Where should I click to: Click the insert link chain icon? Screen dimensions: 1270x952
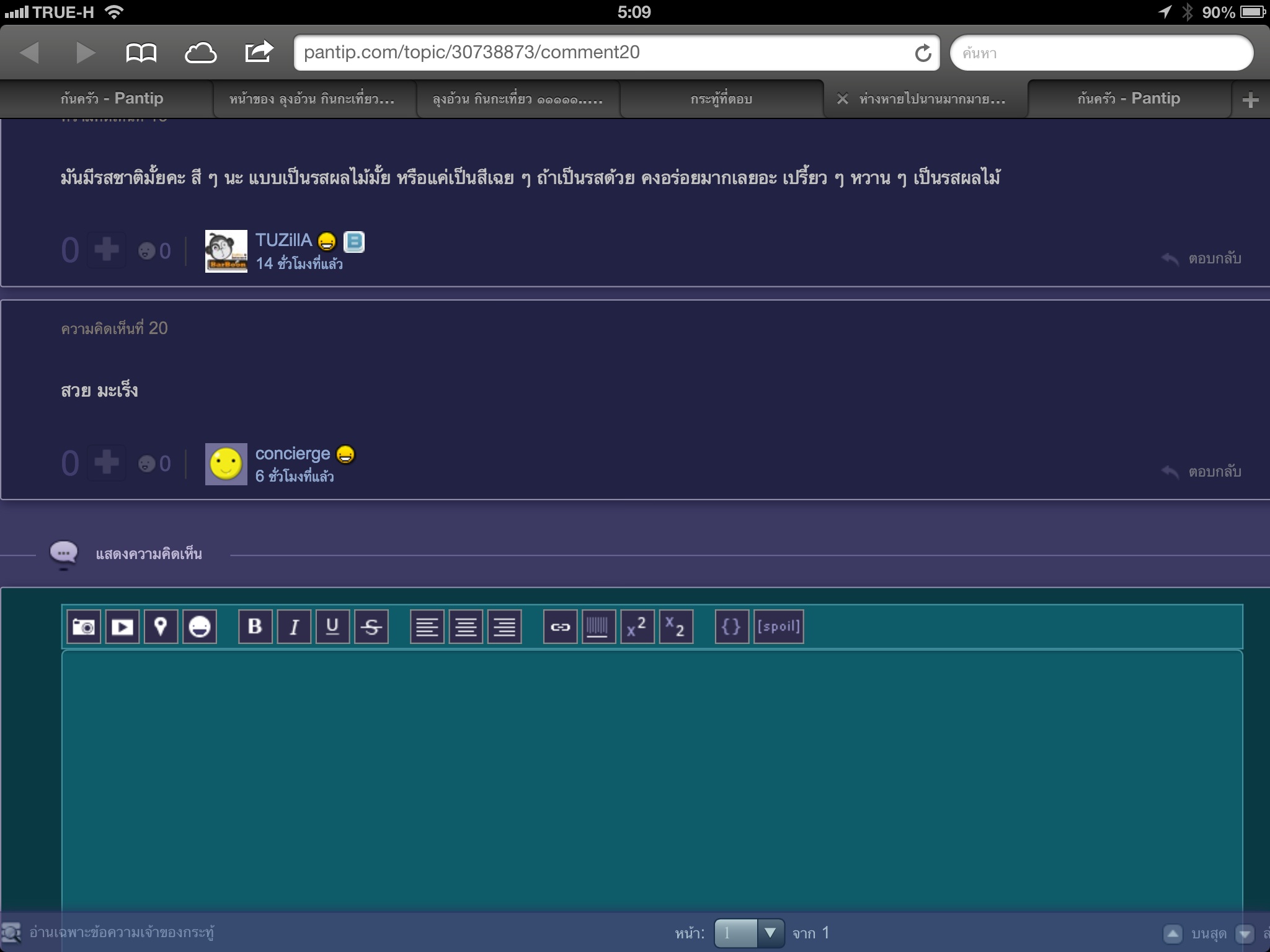pyautogui.click(x=560, y=627)
